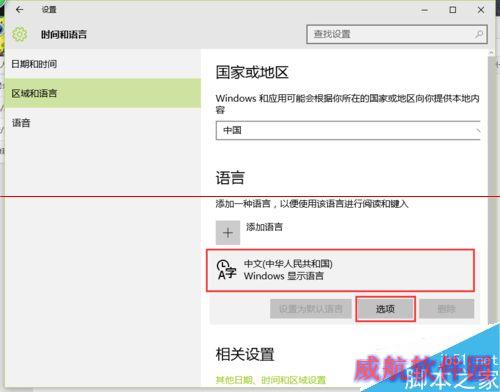This screenshot has height=392, width=500.
Task: Click the search magnifier icon
Action: pos(479,34)
